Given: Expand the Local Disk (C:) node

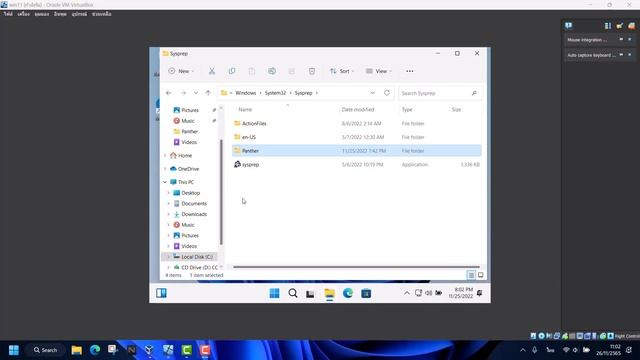Looking at the screenshot, I should click(168, 257).
